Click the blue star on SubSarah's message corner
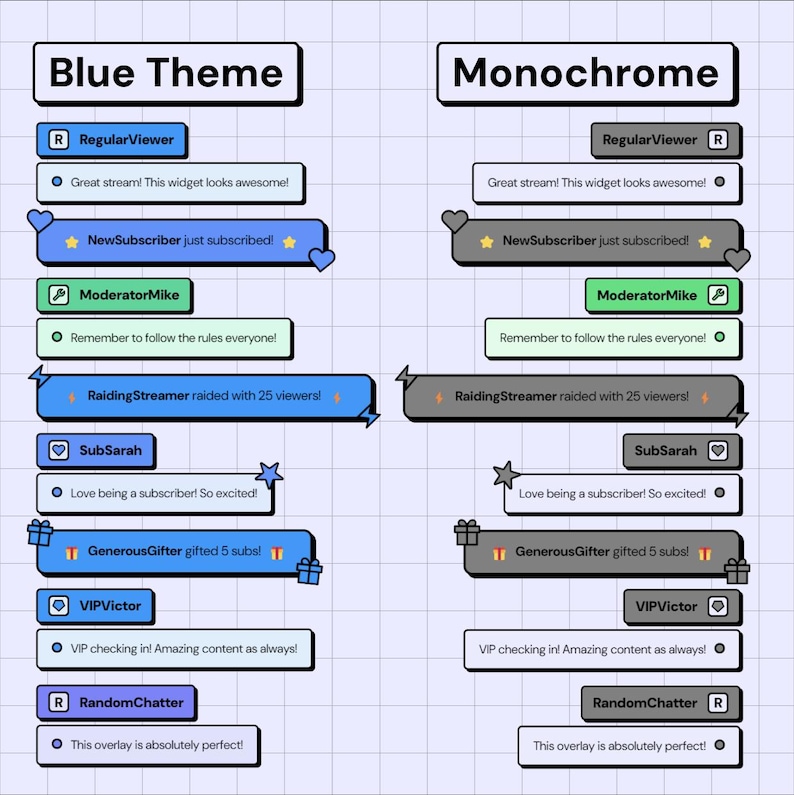This screenshot has height=795, width=794. 269,475
